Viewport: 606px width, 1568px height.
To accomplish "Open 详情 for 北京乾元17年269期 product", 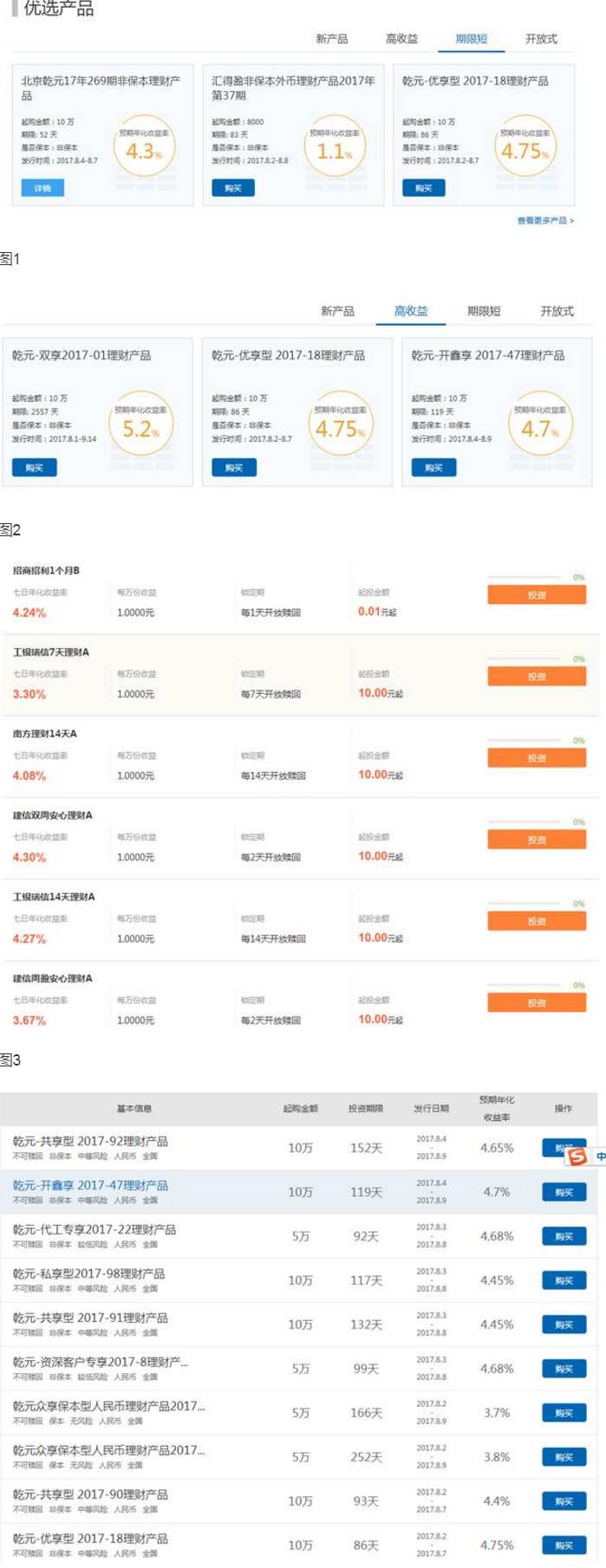I will pos(42,188).
